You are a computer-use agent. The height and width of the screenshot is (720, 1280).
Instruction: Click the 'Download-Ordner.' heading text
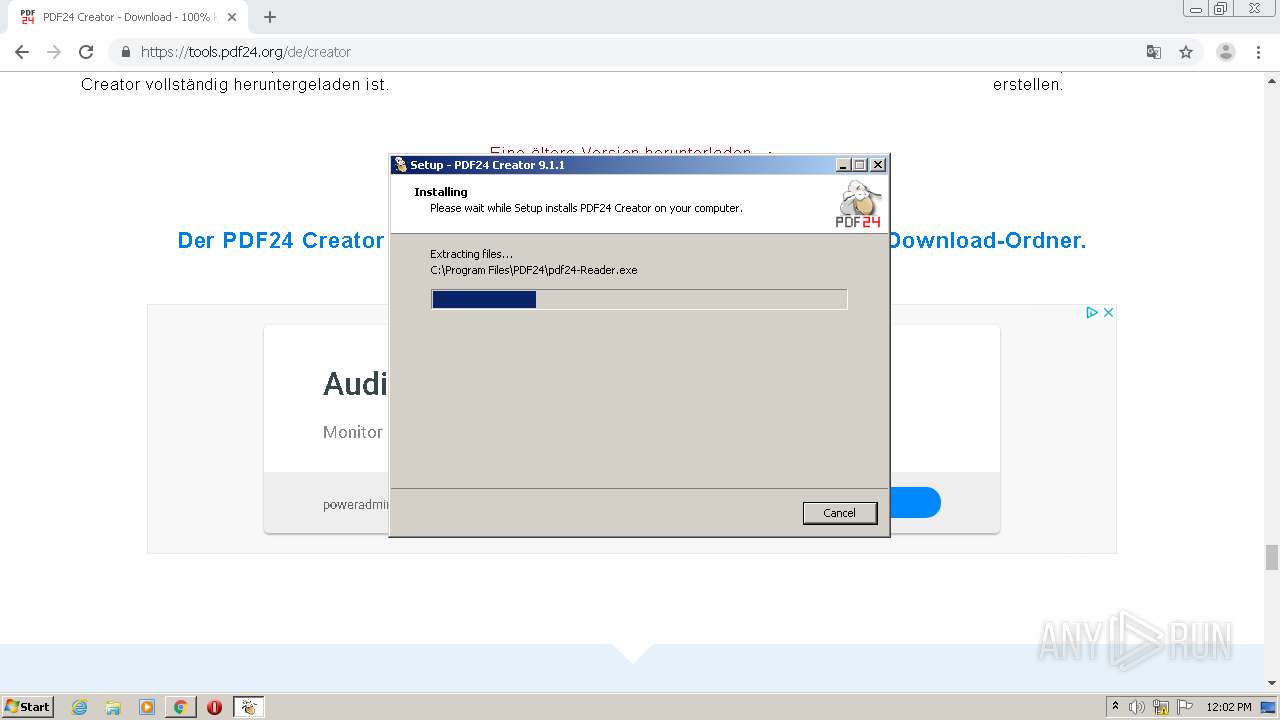pyautogui.click(x=987, y=240)
